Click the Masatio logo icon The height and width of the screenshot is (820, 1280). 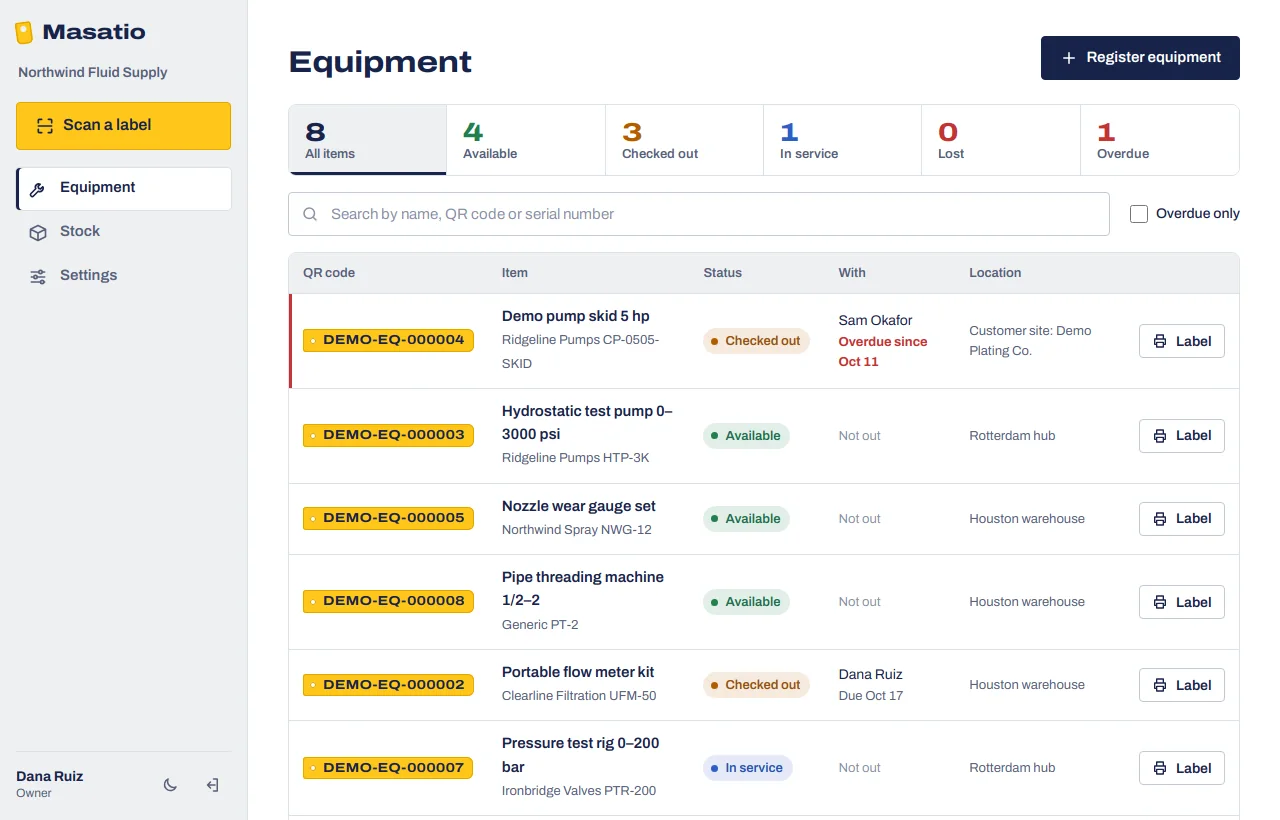click(x=24, y=33)
